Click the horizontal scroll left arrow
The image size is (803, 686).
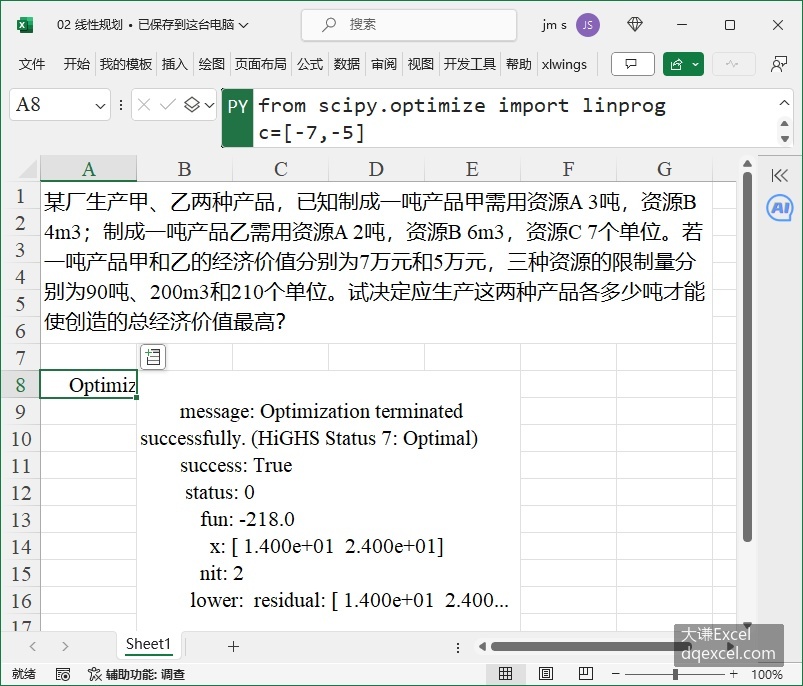(x=482, y=647)
